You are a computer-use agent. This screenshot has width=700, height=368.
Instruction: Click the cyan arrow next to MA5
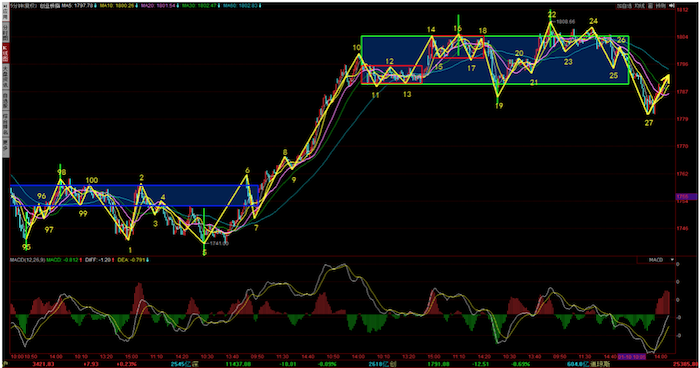click(x=96, y=6)
